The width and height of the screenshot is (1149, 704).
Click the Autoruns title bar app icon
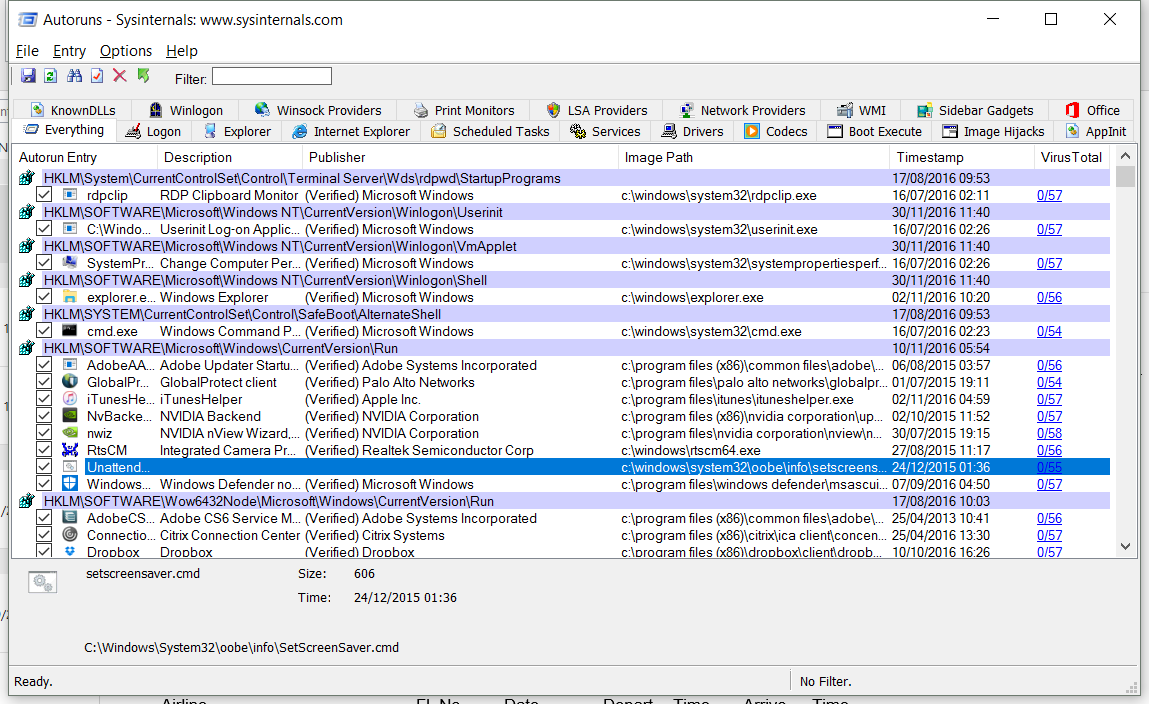pos(27,20)
